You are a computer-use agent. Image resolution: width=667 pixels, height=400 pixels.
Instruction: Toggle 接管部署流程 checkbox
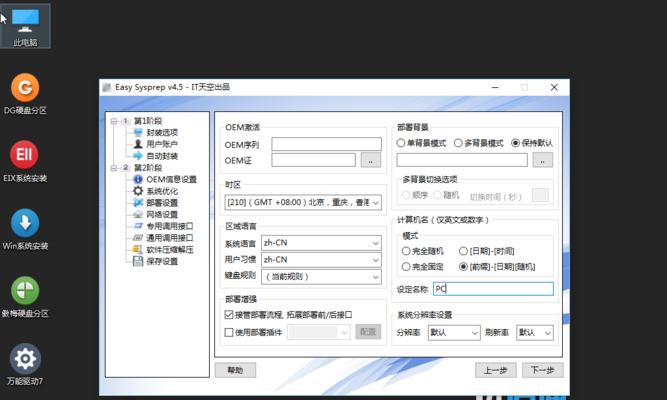[x=229, y=315]
